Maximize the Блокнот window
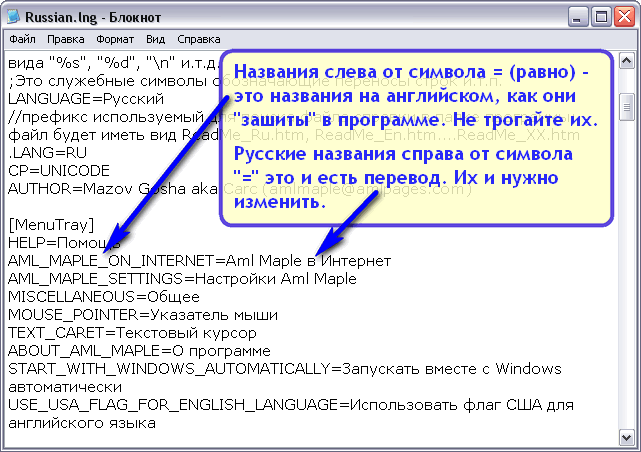This screenshot has width=641, height=452. click(601, 17)
